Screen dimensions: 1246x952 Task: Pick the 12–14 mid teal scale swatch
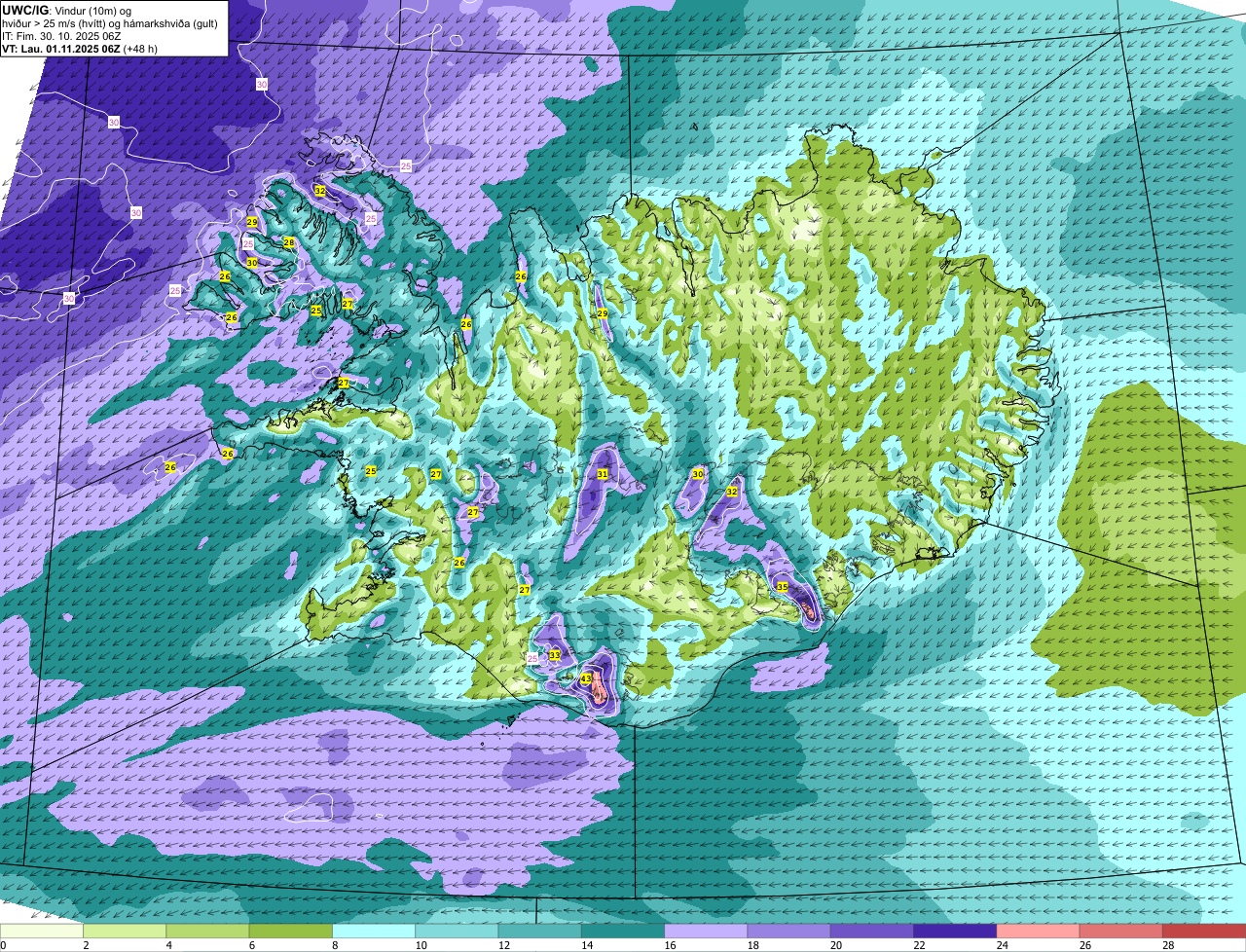pos(540,931)
